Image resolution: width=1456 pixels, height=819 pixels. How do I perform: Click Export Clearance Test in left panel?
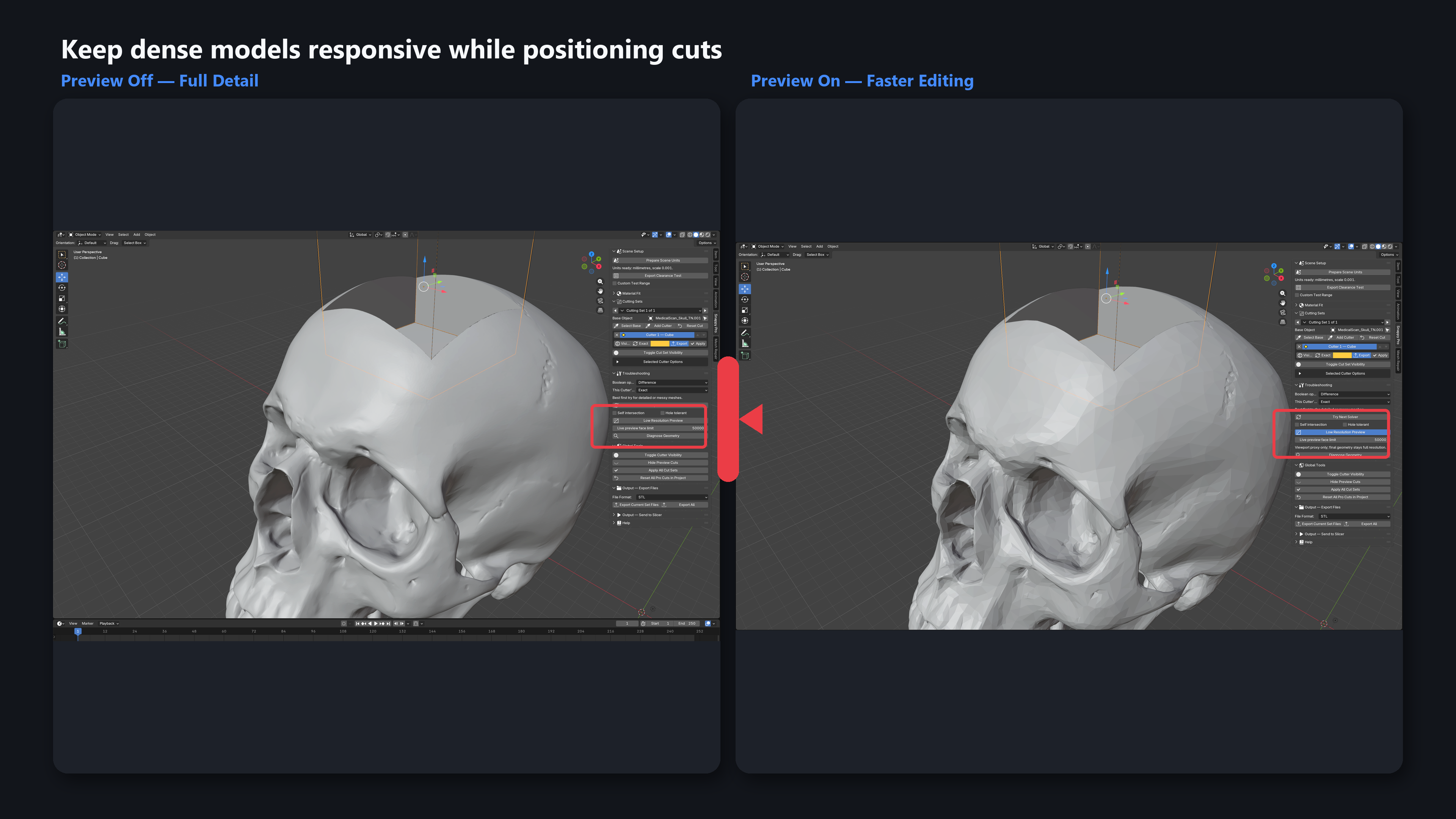point(660,276)
